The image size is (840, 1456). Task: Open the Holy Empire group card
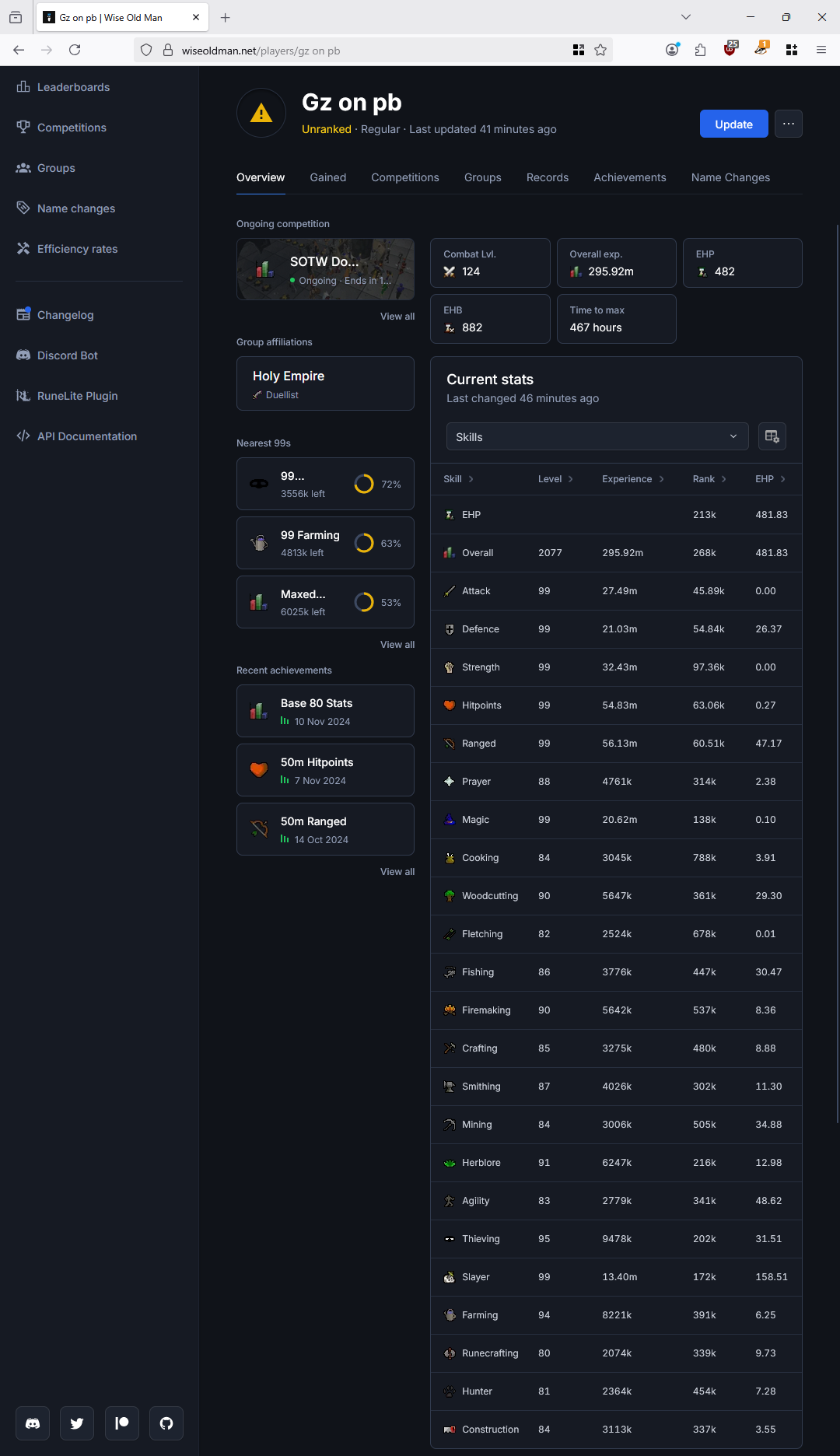(x=325, y=383)
